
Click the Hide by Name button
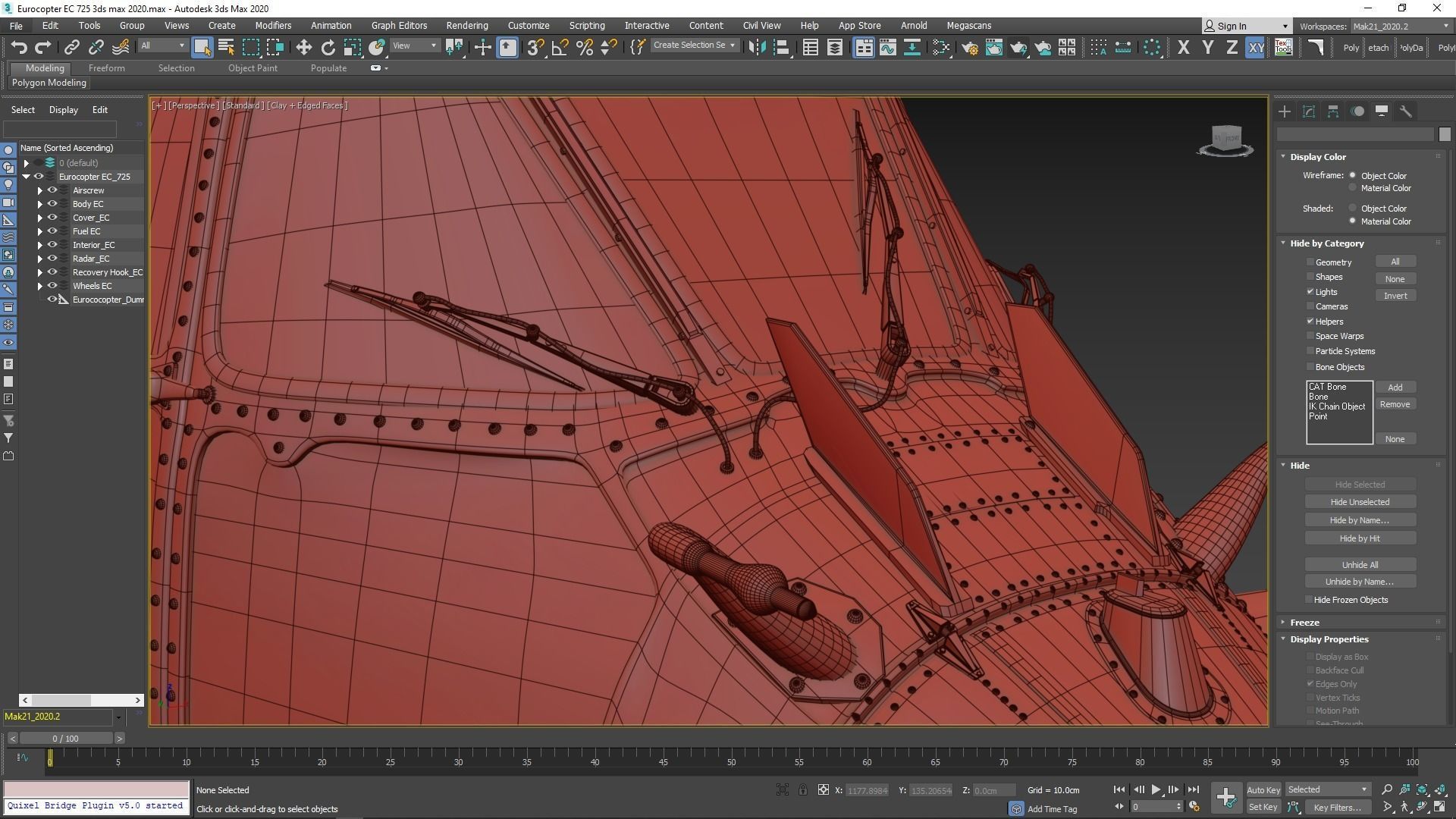[x=1360, y=520]
